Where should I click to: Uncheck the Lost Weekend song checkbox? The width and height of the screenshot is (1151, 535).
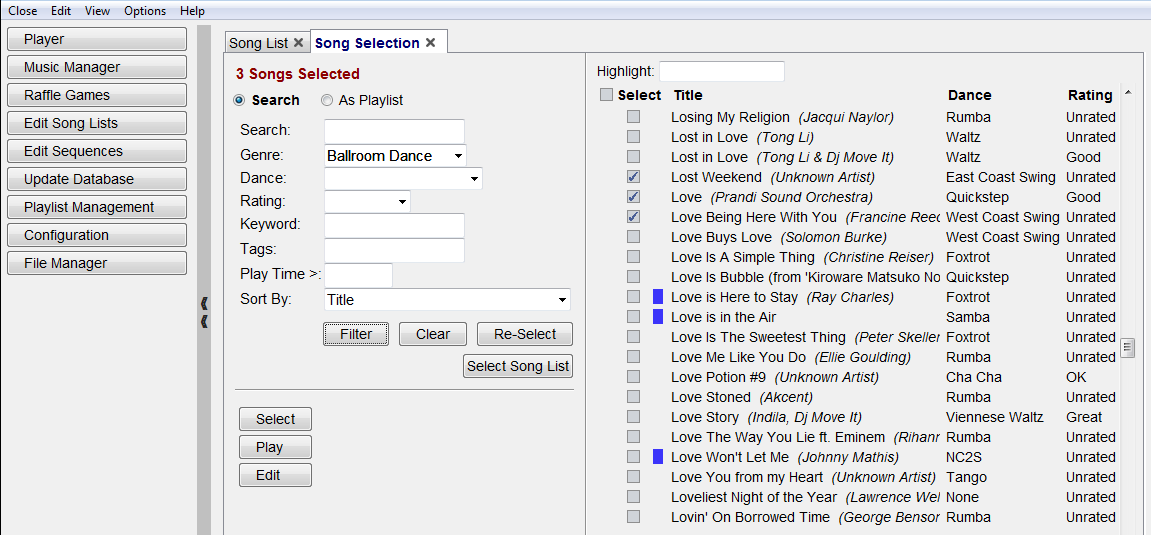click(x=633, y=177)
